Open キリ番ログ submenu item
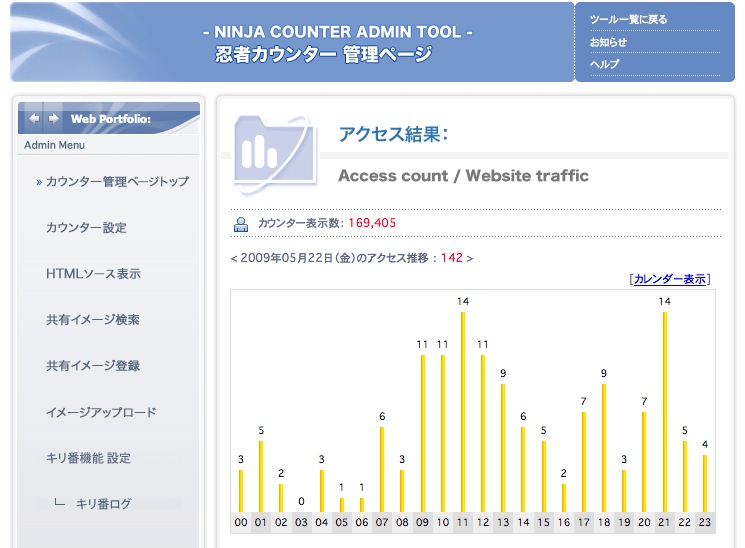Image resolution: width=745 pixels, height=548 pixels. coord(104,504)
